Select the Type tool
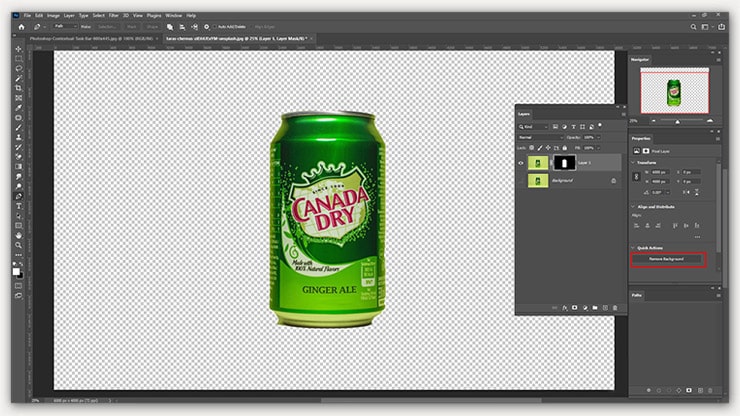 [18, 196]
